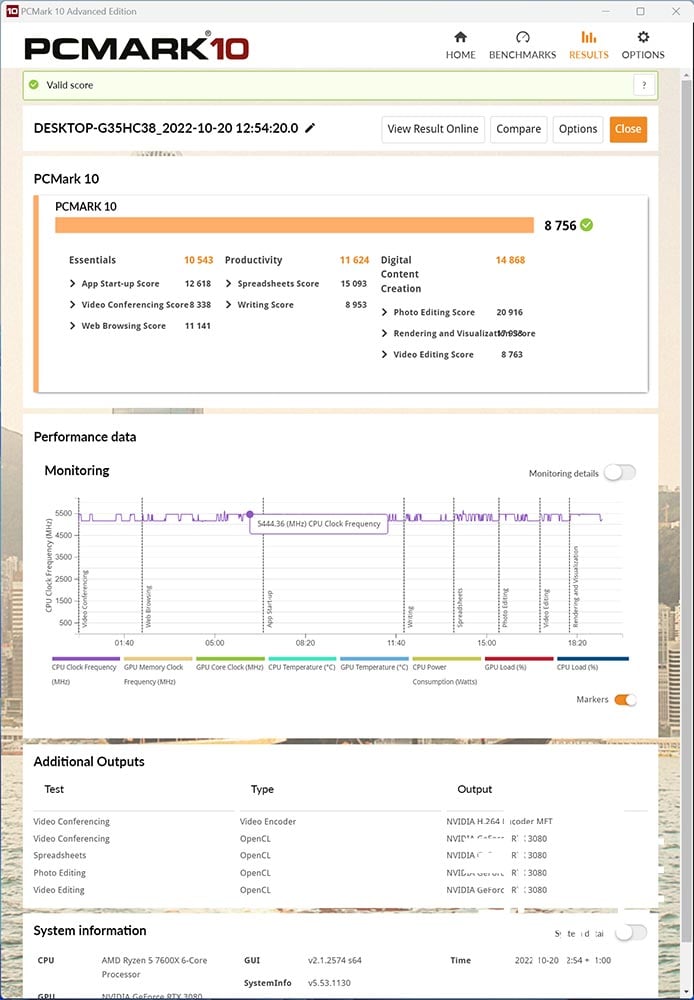The height and width of the screenshot is (1000, 694).
Task: Click the AMD Ryzen 5 7600X CPU text
Action: point(154,967)
